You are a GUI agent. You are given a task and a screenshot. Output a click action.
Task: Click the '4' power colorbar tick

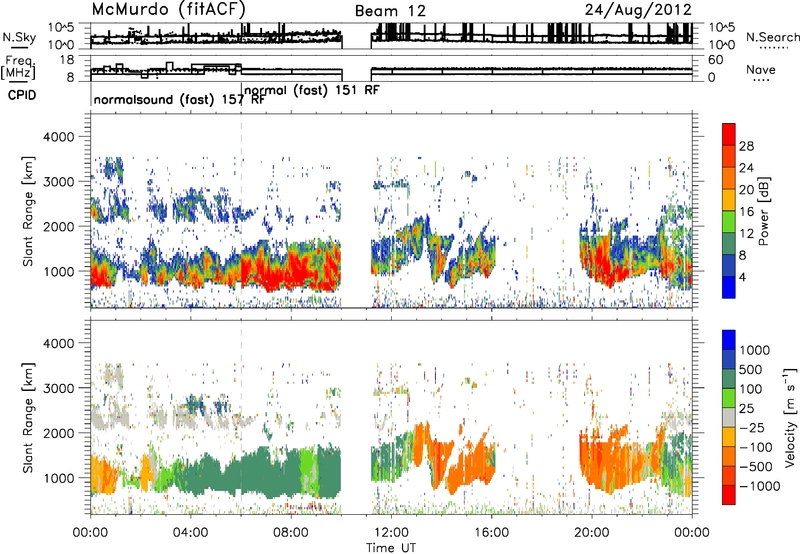tap(743, 278)
